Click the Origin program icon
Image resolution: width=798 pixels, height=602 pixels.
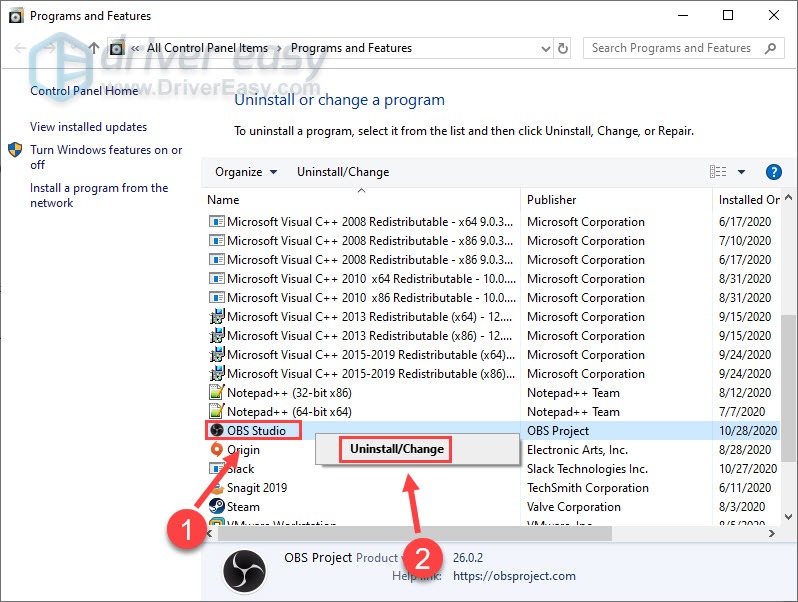click(x=217, y=449)
